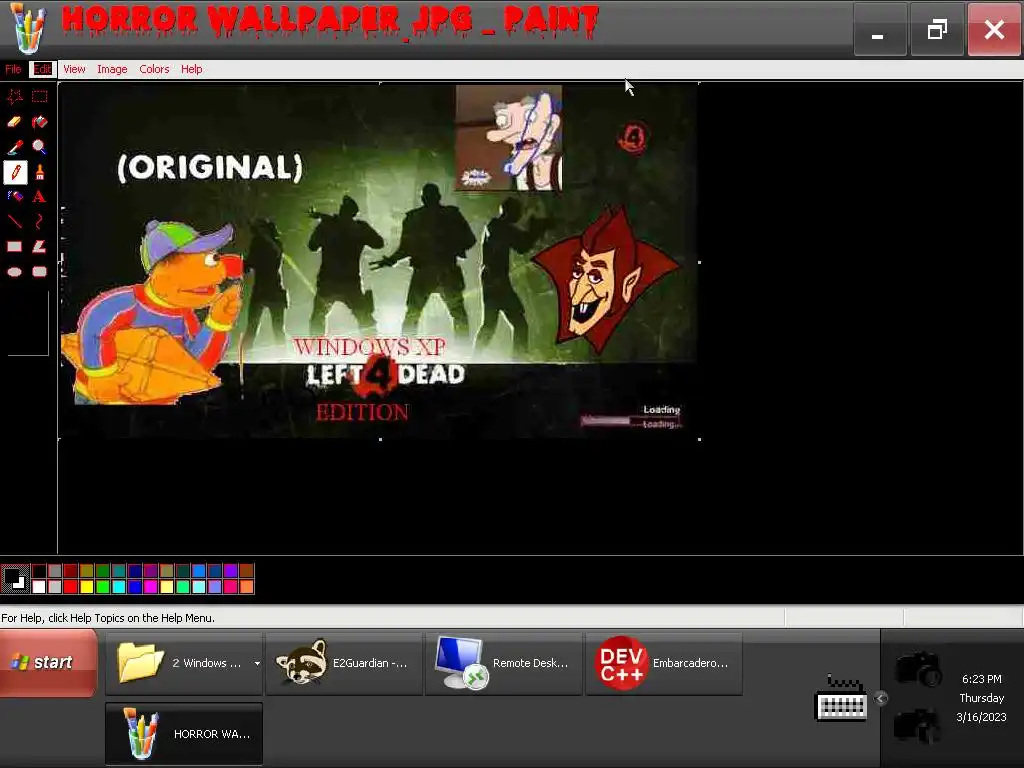Image resolution: width=1024 pixels, height=768 pixels.
Task: Click the bottom-center canvas resize handle
Action: [x=381, y=440]
